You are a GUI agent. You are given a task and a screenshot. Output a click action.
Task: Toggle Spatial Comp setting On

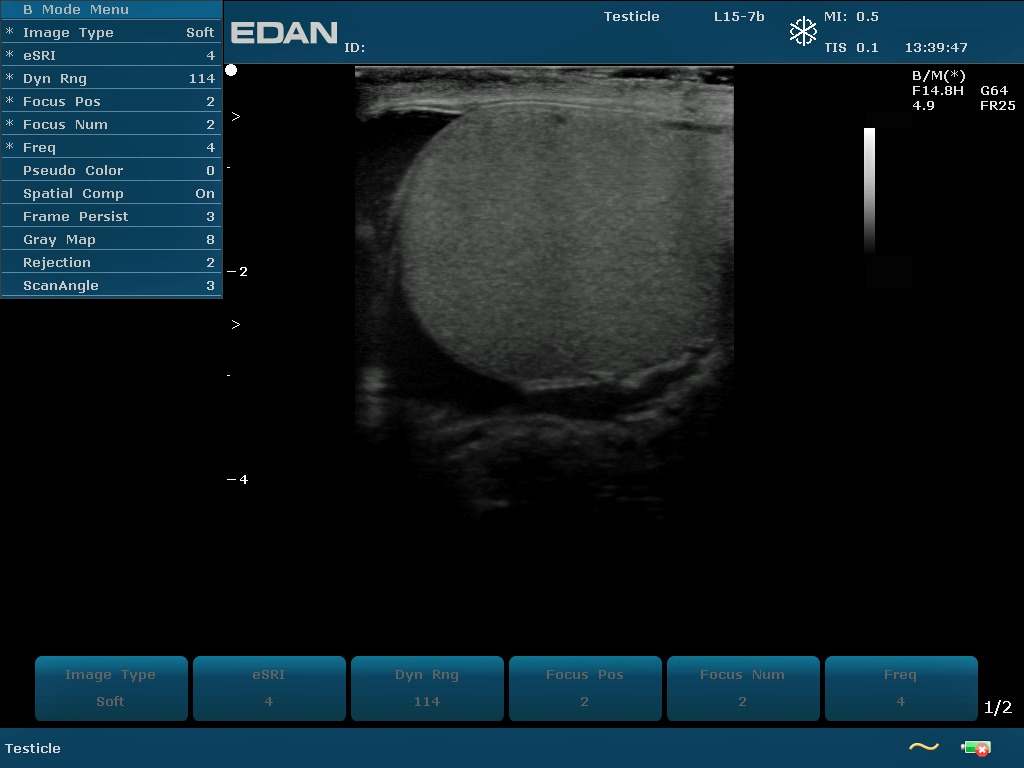111,194
